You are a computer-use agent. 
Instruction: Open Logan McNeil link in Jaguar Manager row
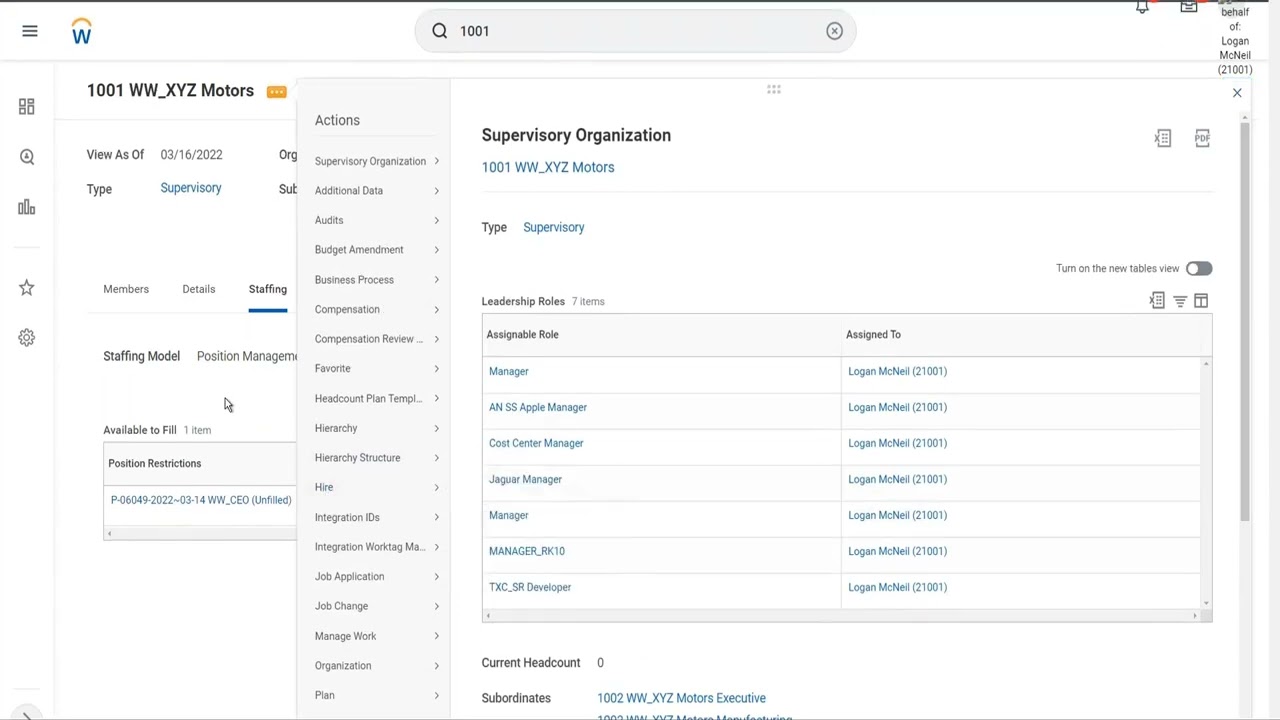(897, 479)
